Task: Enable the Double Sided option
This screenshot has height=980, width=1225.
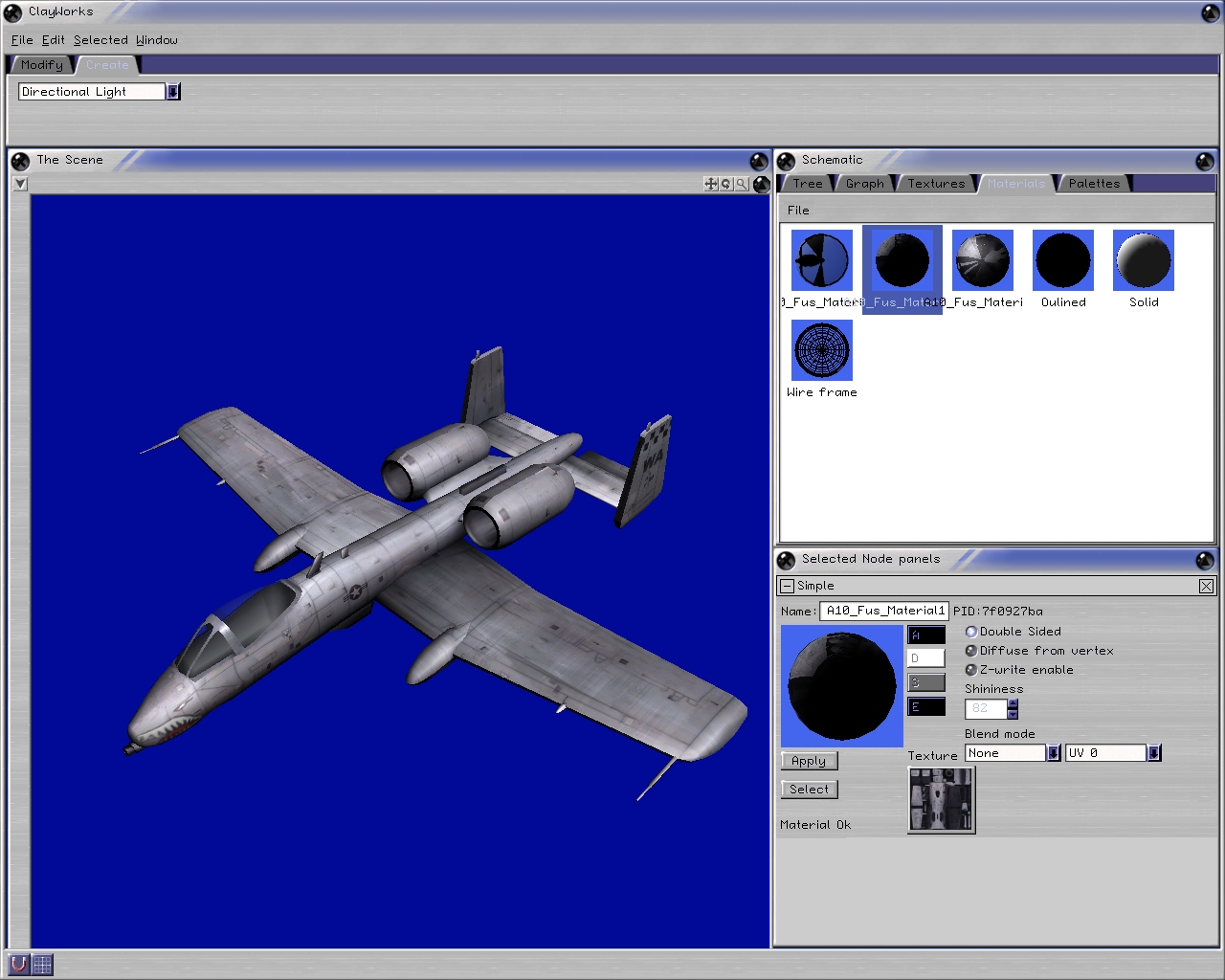Action: click(970, 632)
